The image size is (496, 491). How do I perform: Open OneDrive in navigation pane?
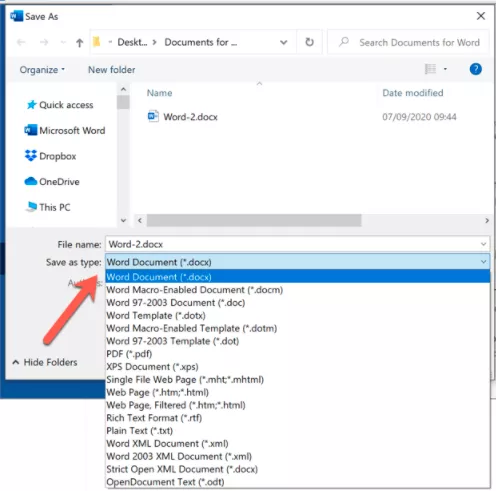[x=52, y=182]
